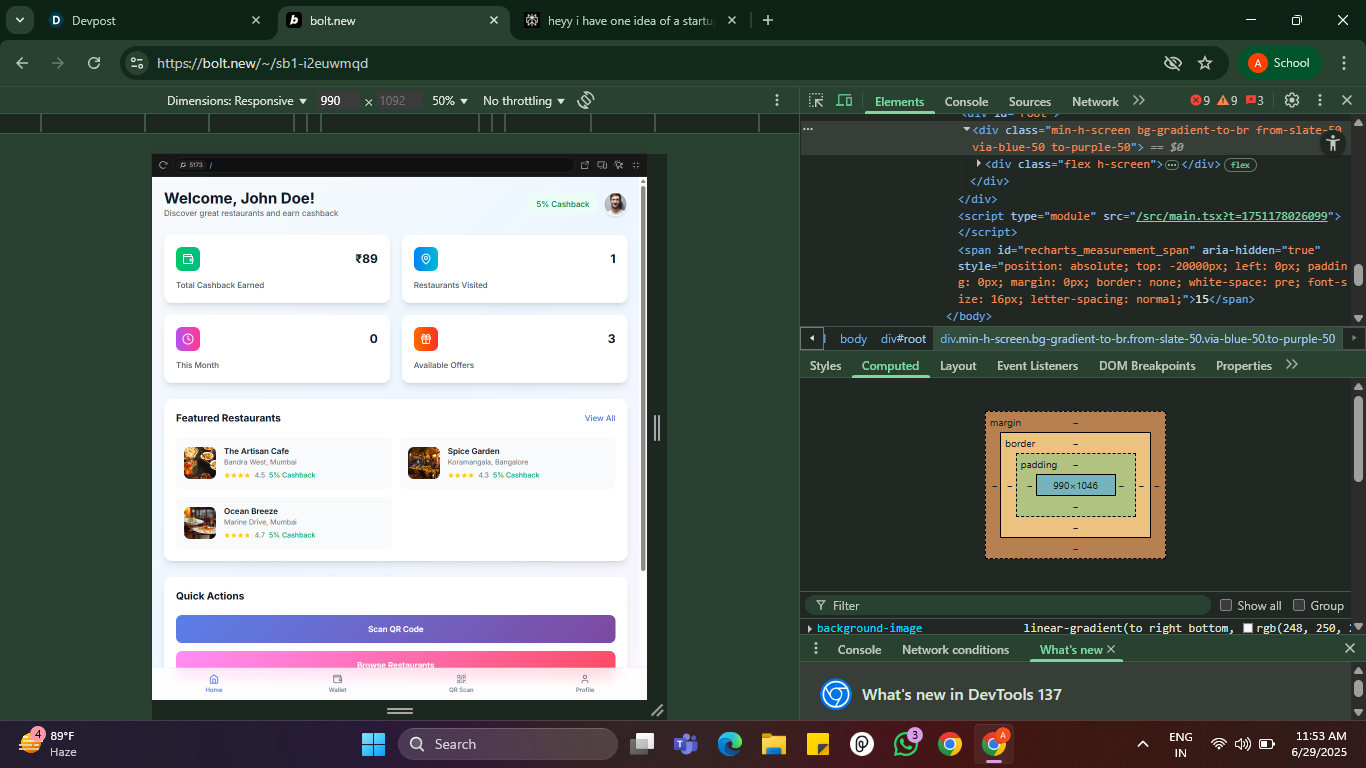1366x768 pixels.
Task: Open the No throttling dropdown
Action: click(524, 101)
